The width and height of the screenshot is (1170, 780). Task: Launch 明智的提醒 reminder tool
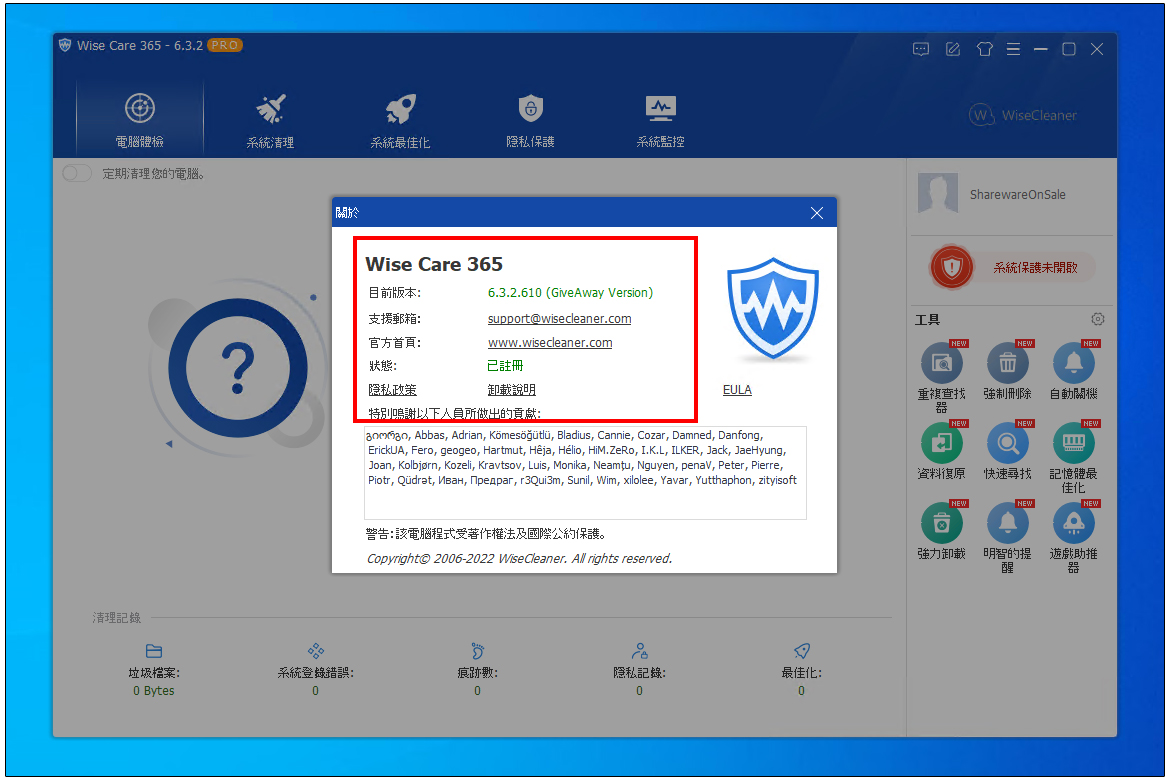[x=1007, y=537]
